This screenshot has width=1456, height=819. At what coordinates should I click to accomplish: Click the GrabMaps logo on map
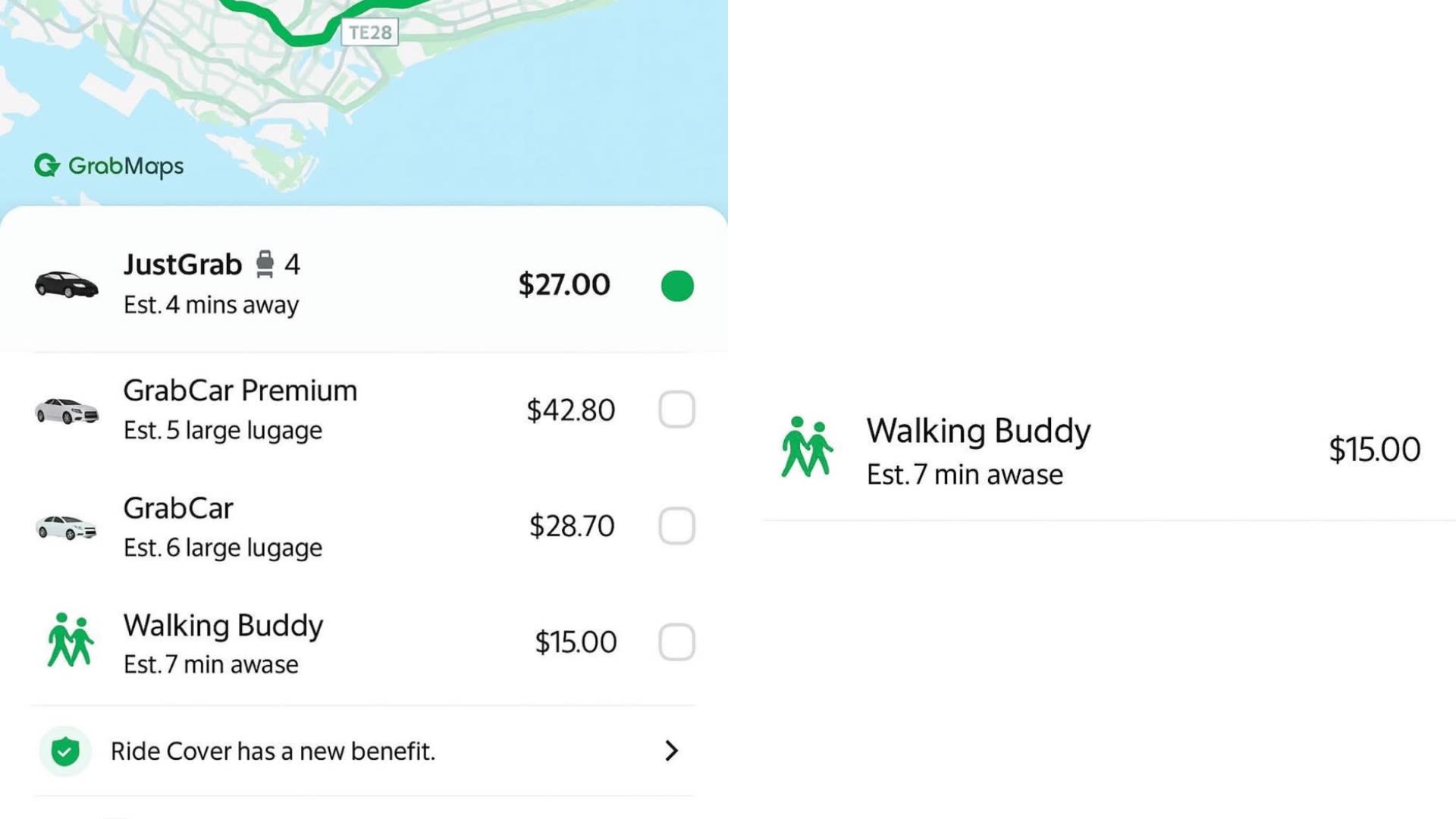[109, 165]
